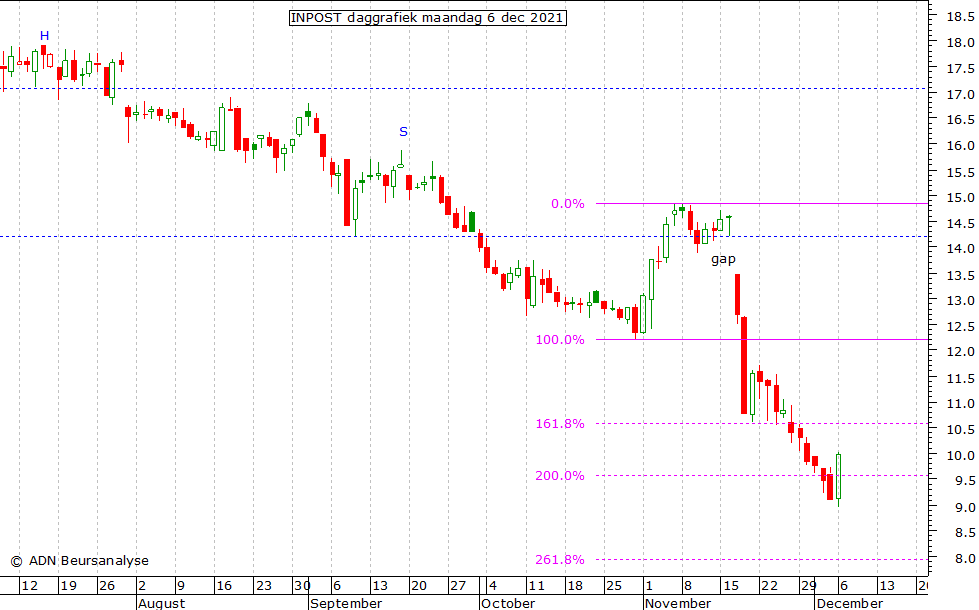Click the '100.0%' Fibonacci level label
The image size is (979, 610).
point(560,340)
